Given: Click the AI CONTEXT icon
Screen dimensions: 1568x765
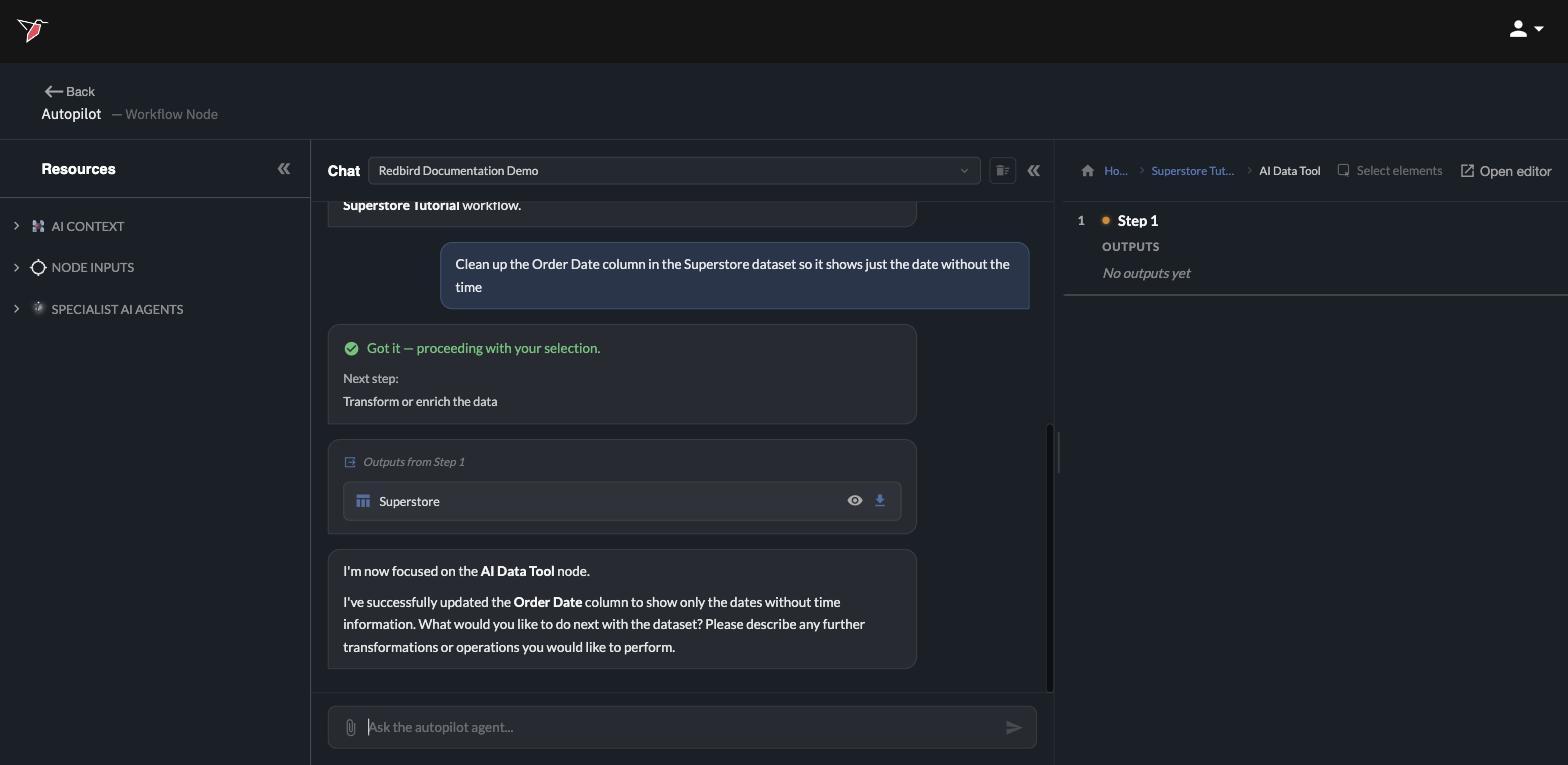Looking at the screenshot, I should [38, 226].
